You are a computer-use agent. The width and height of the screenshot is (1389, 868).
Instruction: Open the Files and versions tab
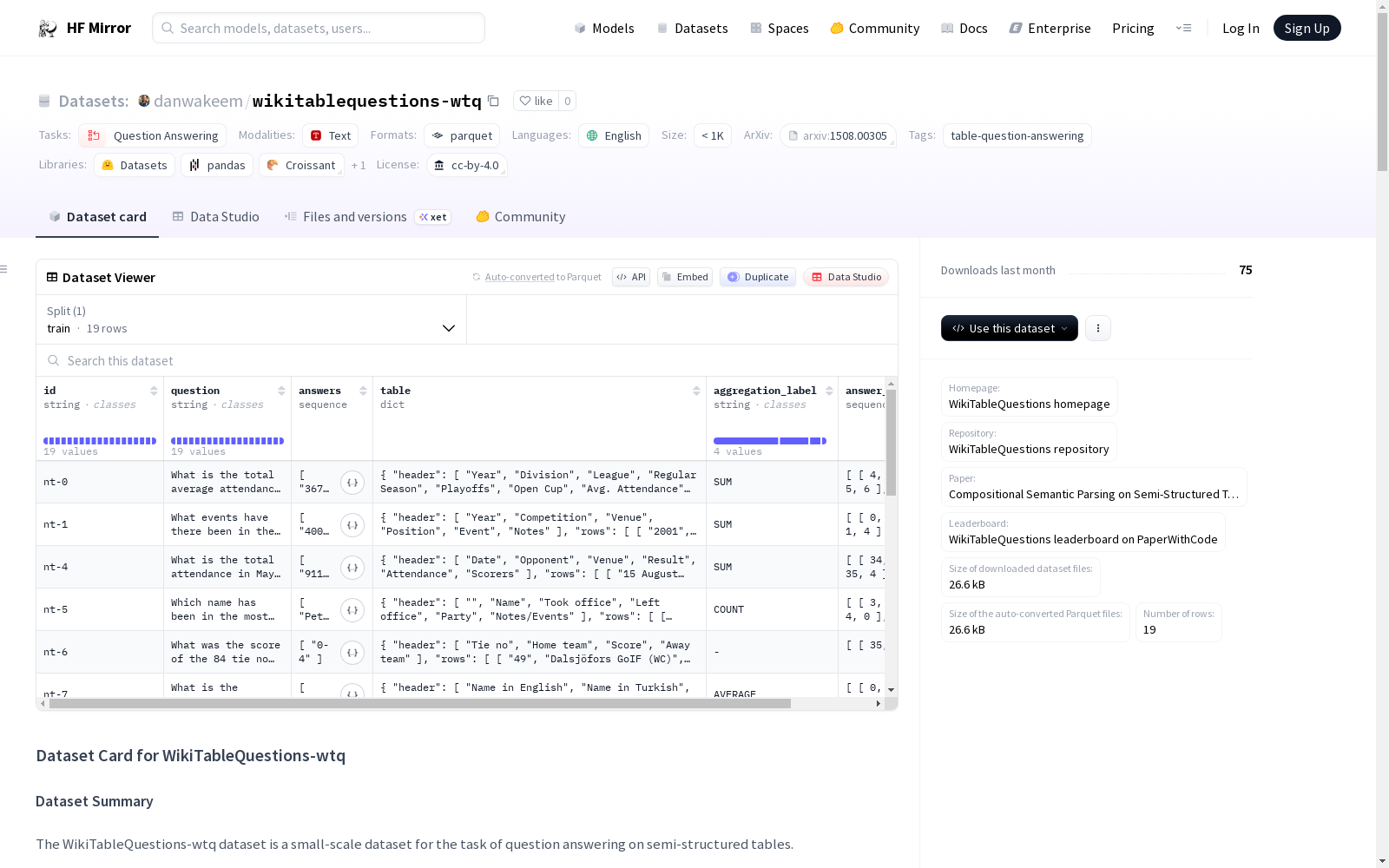367,217
